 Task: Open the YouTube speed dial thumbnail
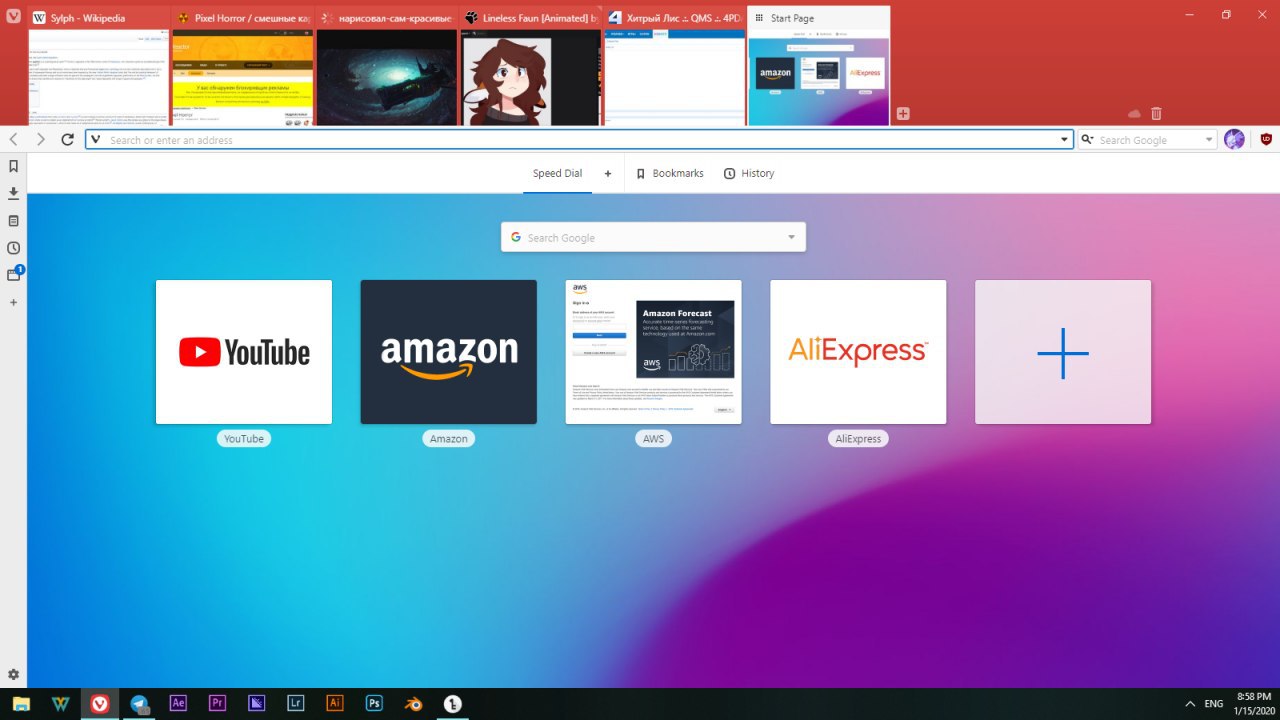[x=244, y=352]
